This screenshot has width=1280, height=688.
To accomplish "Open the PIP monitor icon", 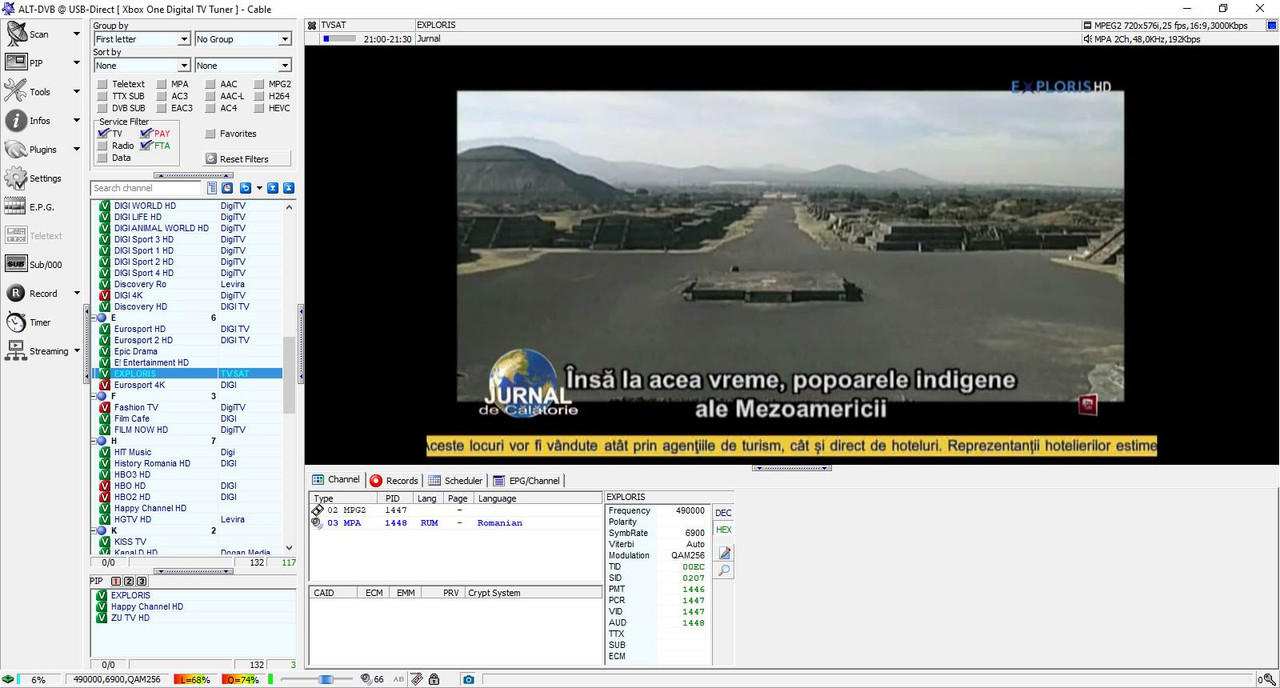I will pos(16,62).
